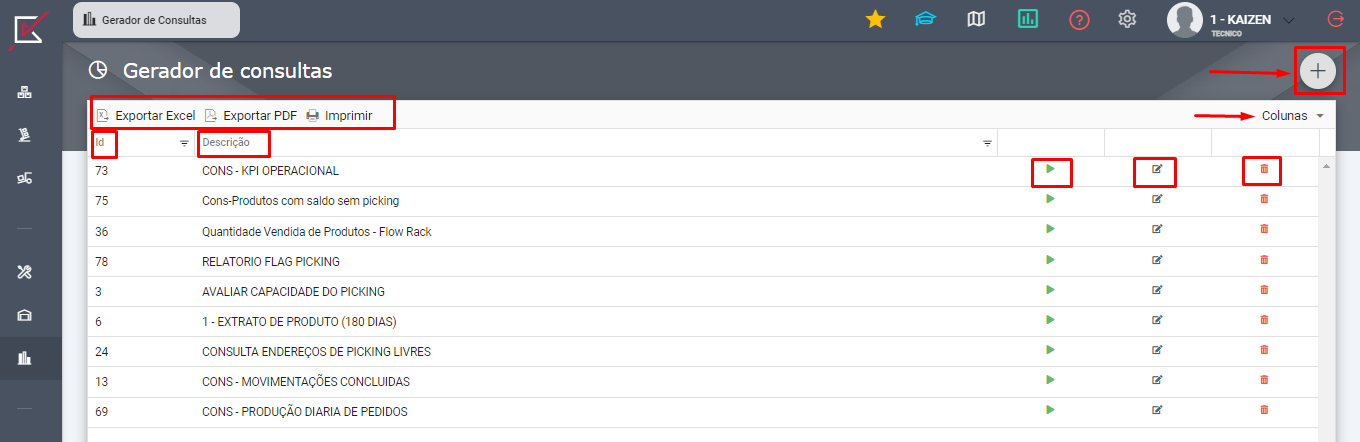
Task: Click Exportar Excel
Action: click(146, 116)
